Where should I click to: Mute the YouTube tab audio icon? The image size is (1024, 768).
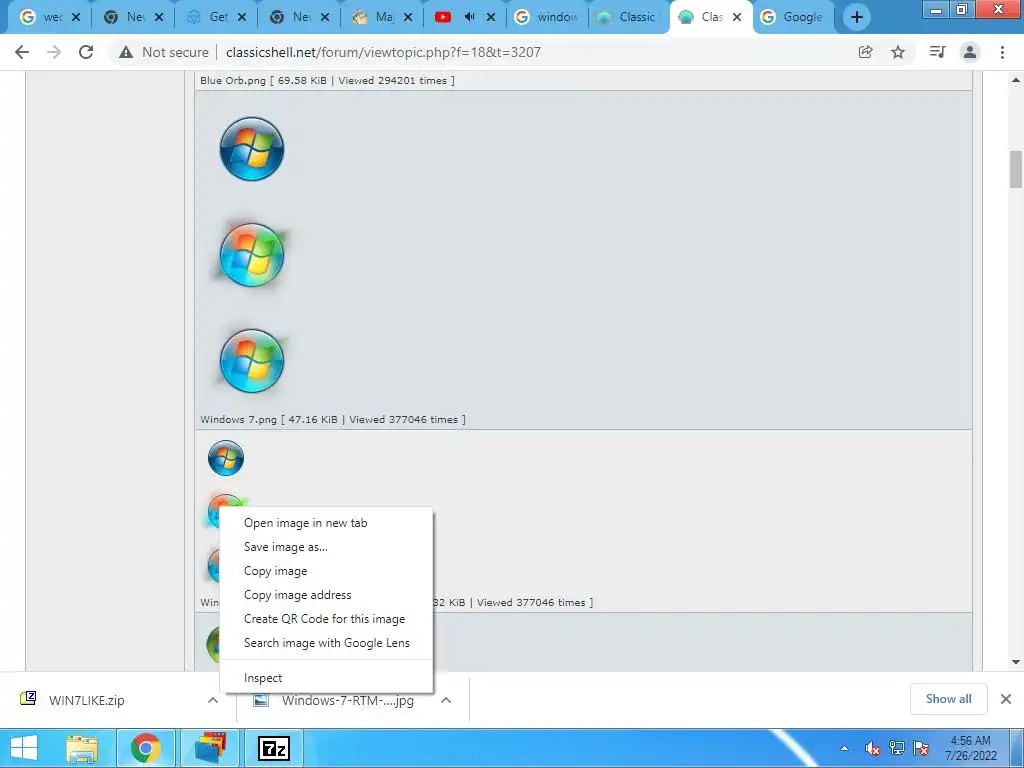(469, 17)
